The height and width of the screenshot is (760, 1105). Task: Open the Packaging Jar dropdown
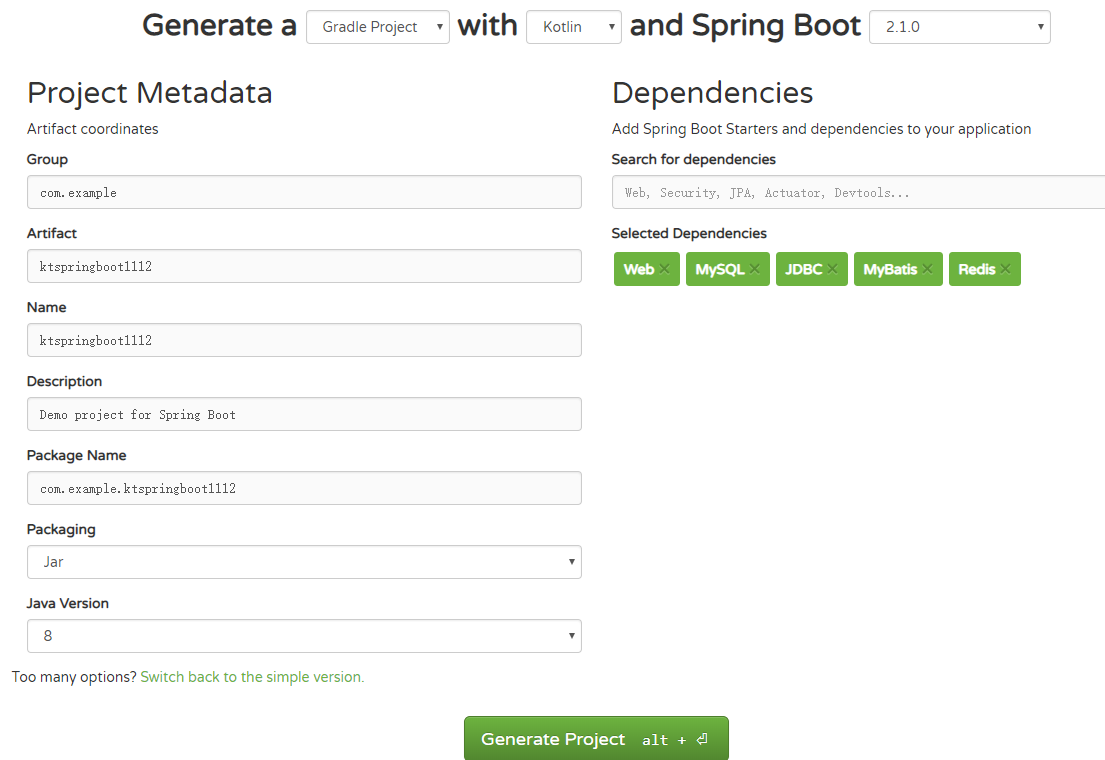tap(304, 562)
